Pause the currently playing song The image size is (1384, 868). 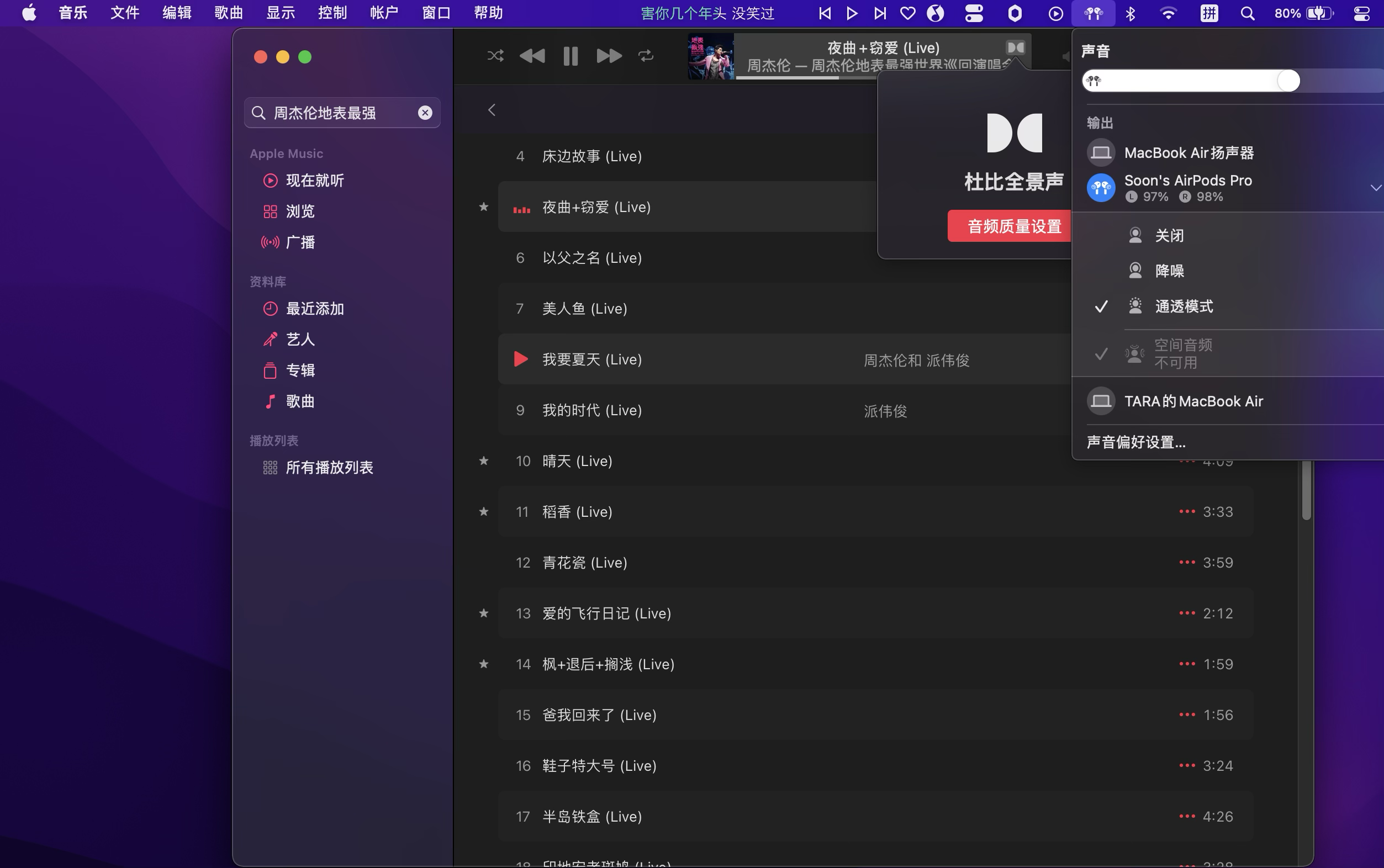tap(570, 56)
